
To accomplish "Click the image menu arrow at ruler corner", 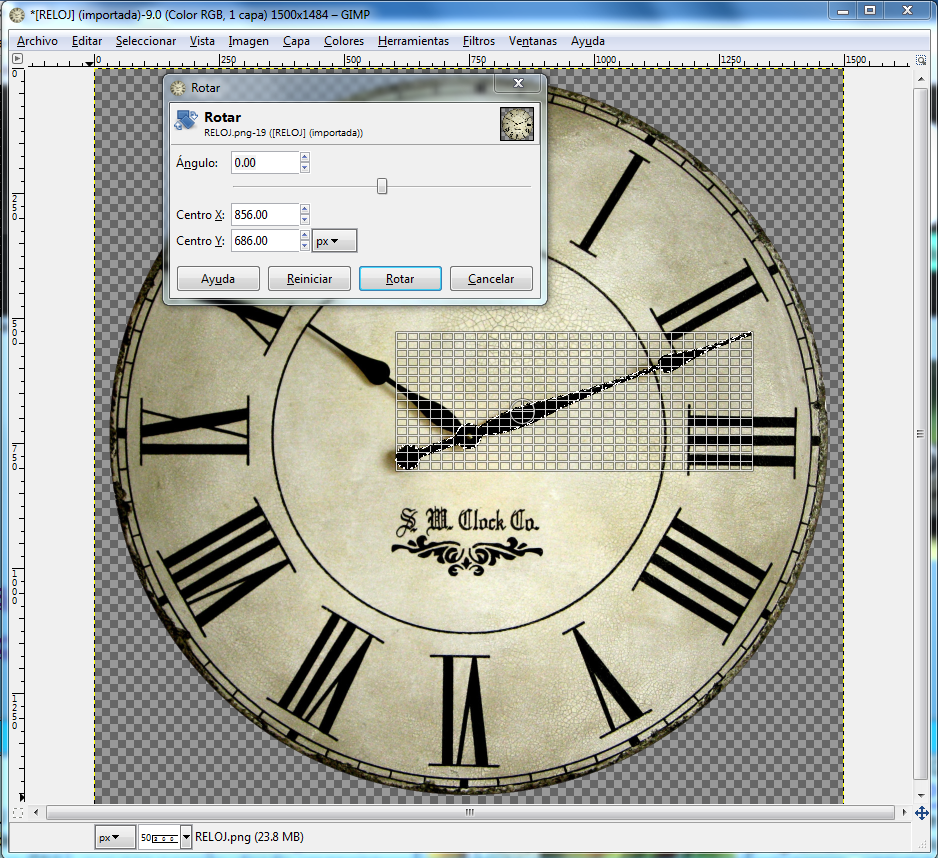I will pos(17,59).
